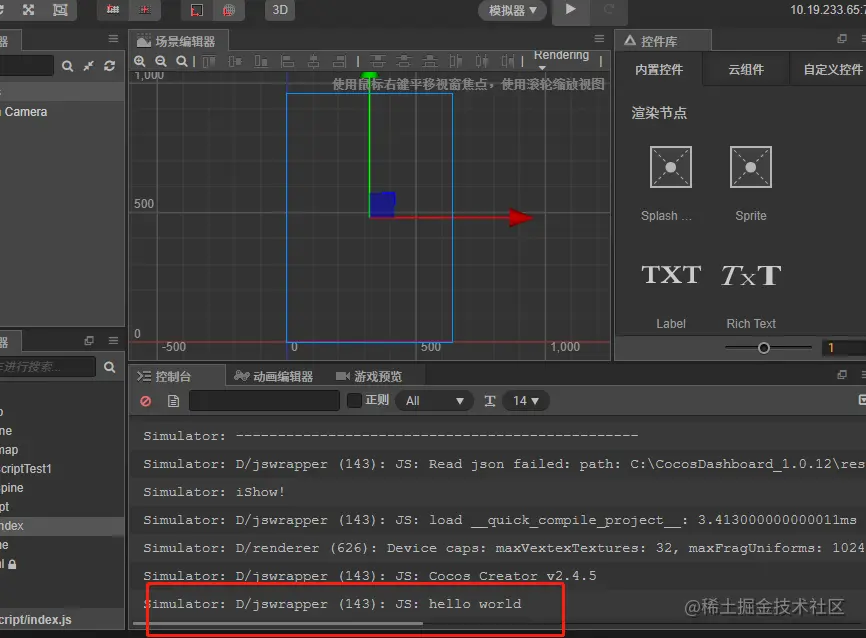Toggle the globe gizmo button
This screenshot has height=638, width=866.
coord(229,10)
